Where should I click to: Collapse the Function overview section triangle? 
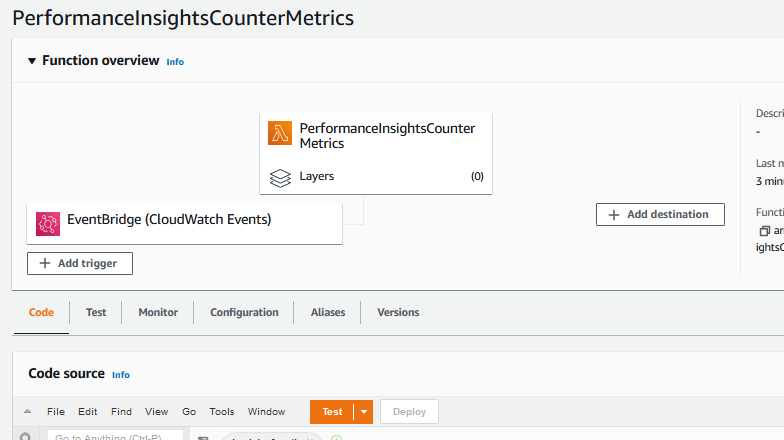[x=32, y=61]
